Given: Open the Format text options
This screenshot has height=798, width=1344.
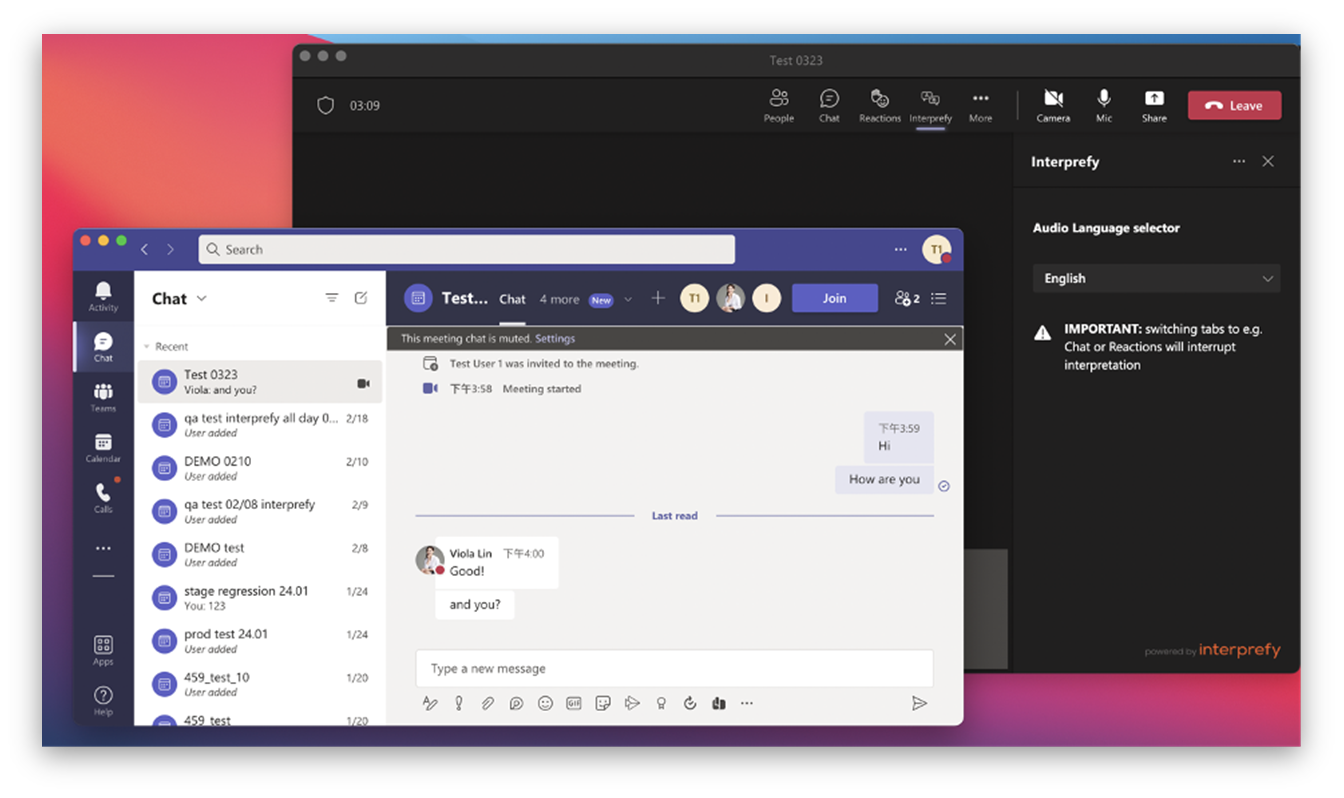Looking at the screenshot, I should tap(430, 703).
